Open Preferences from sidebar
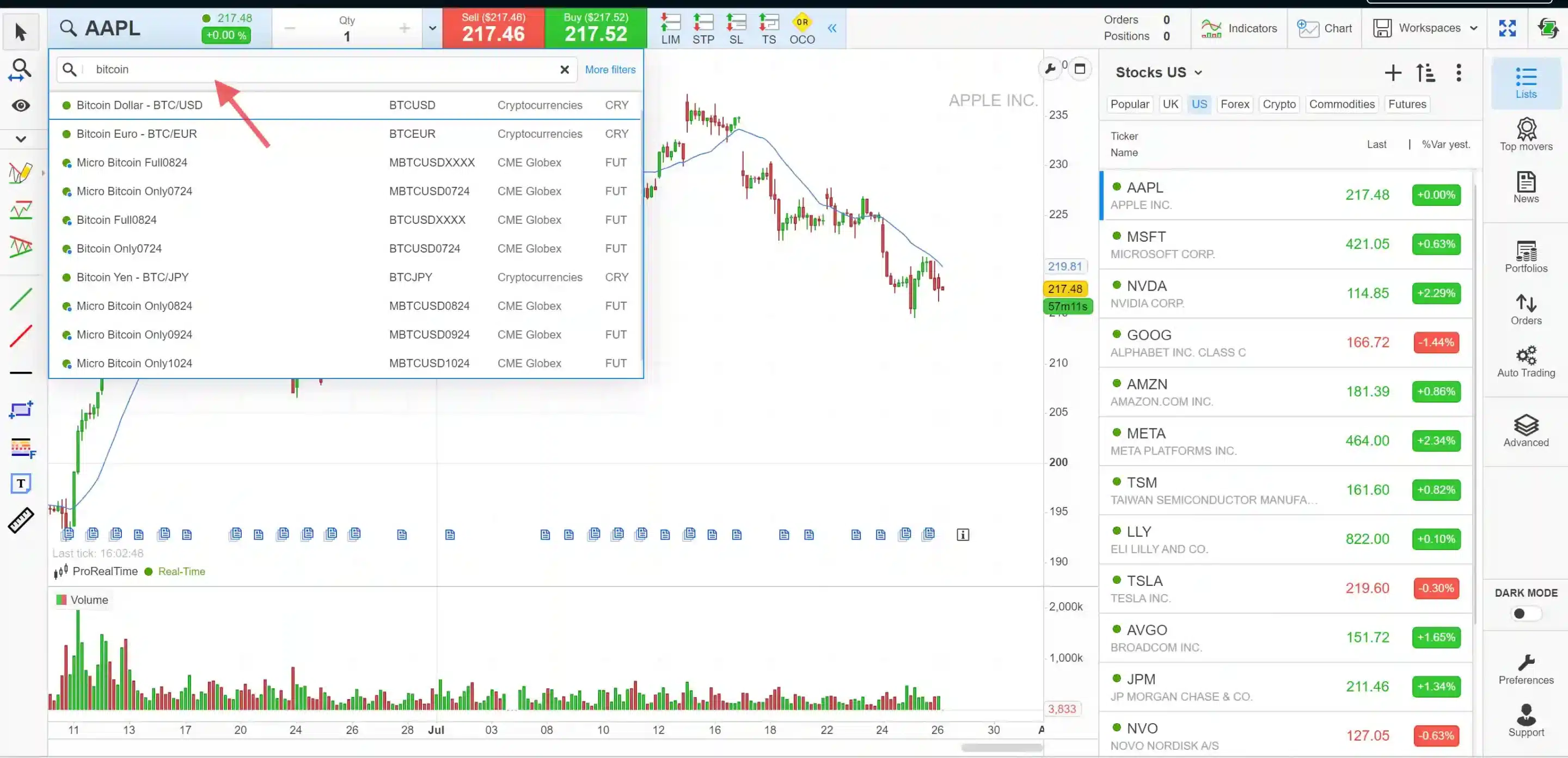Viewport: 1568px width, 758px height. click(x=1526, y=669)
